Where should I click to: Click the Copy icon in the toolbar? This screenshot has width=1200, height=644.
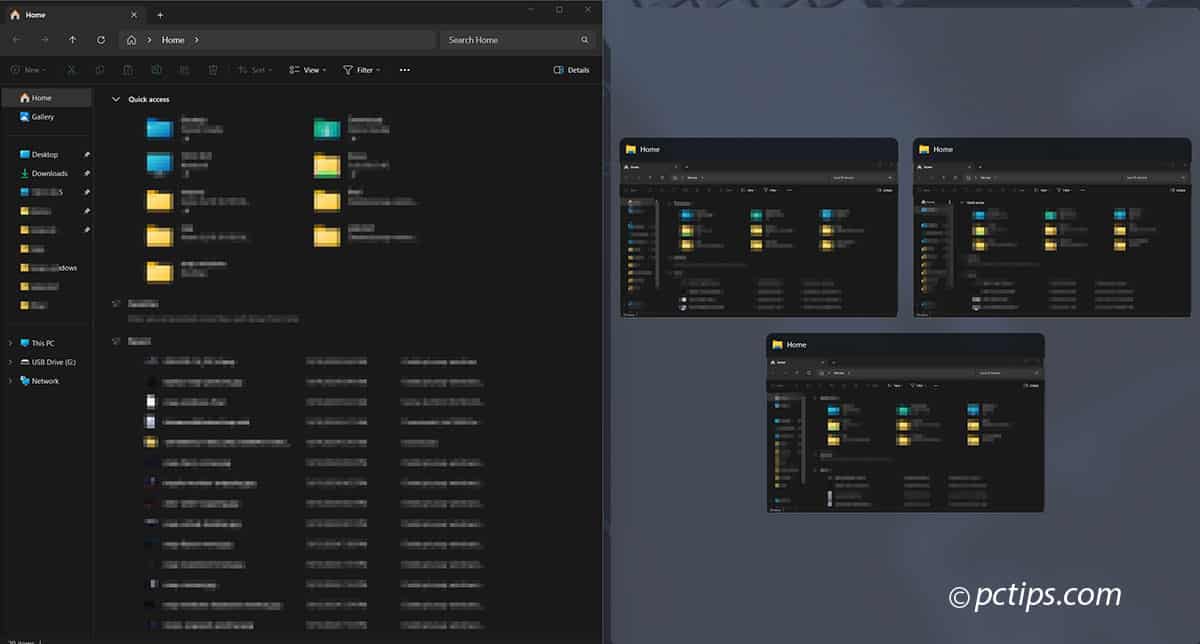(x=100, y=69)
